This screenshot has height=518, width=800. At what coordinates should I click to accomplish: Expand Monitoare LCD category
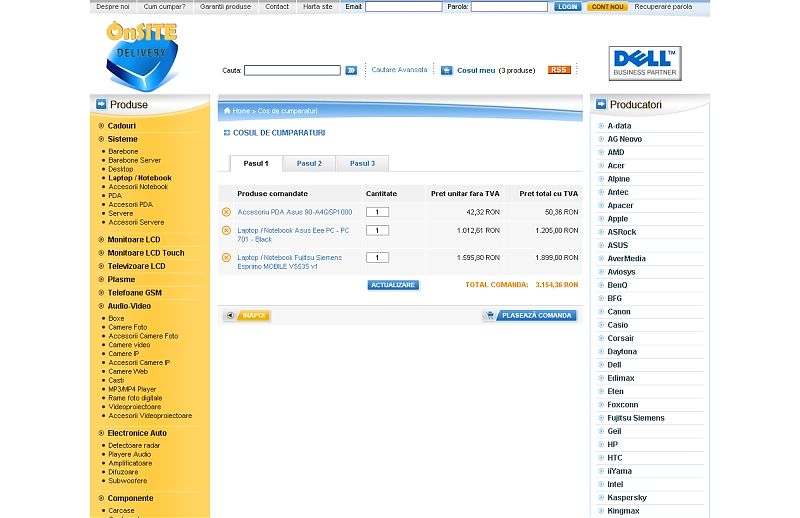[134, 239]
